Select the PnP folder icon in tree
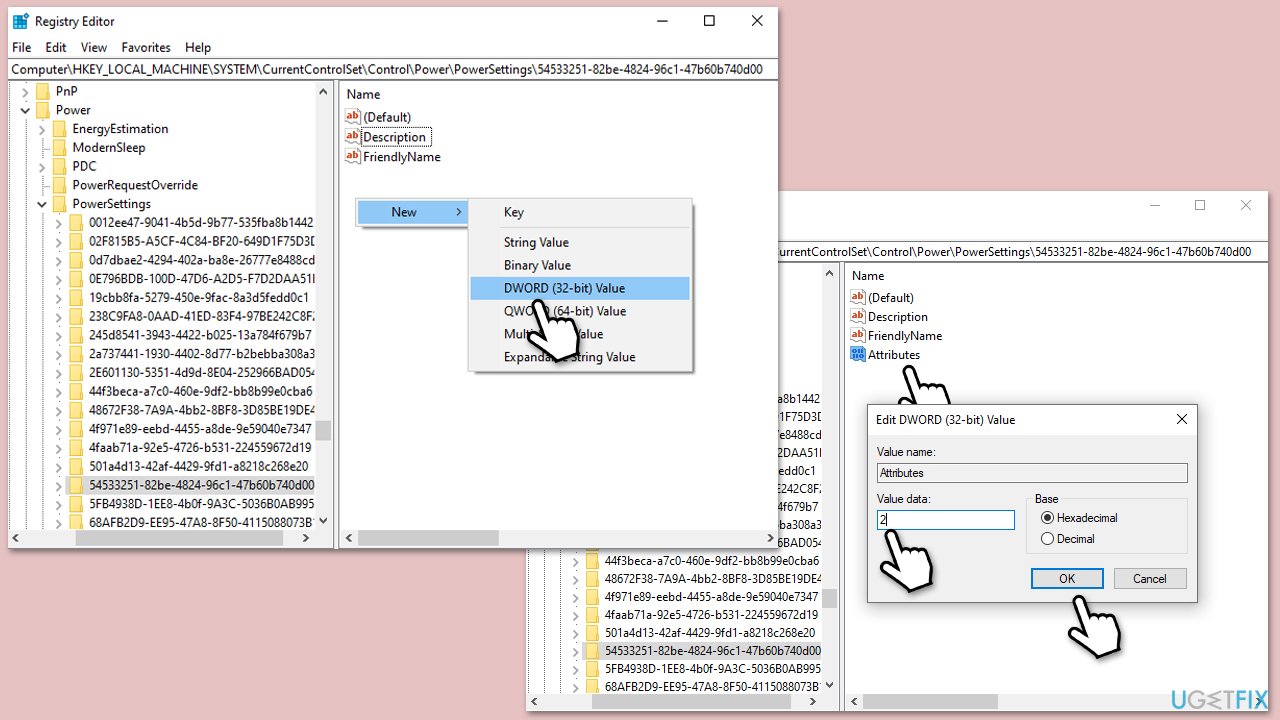Image resolution: width=1280 pixels, height=720 pixels. coord(42,91)
